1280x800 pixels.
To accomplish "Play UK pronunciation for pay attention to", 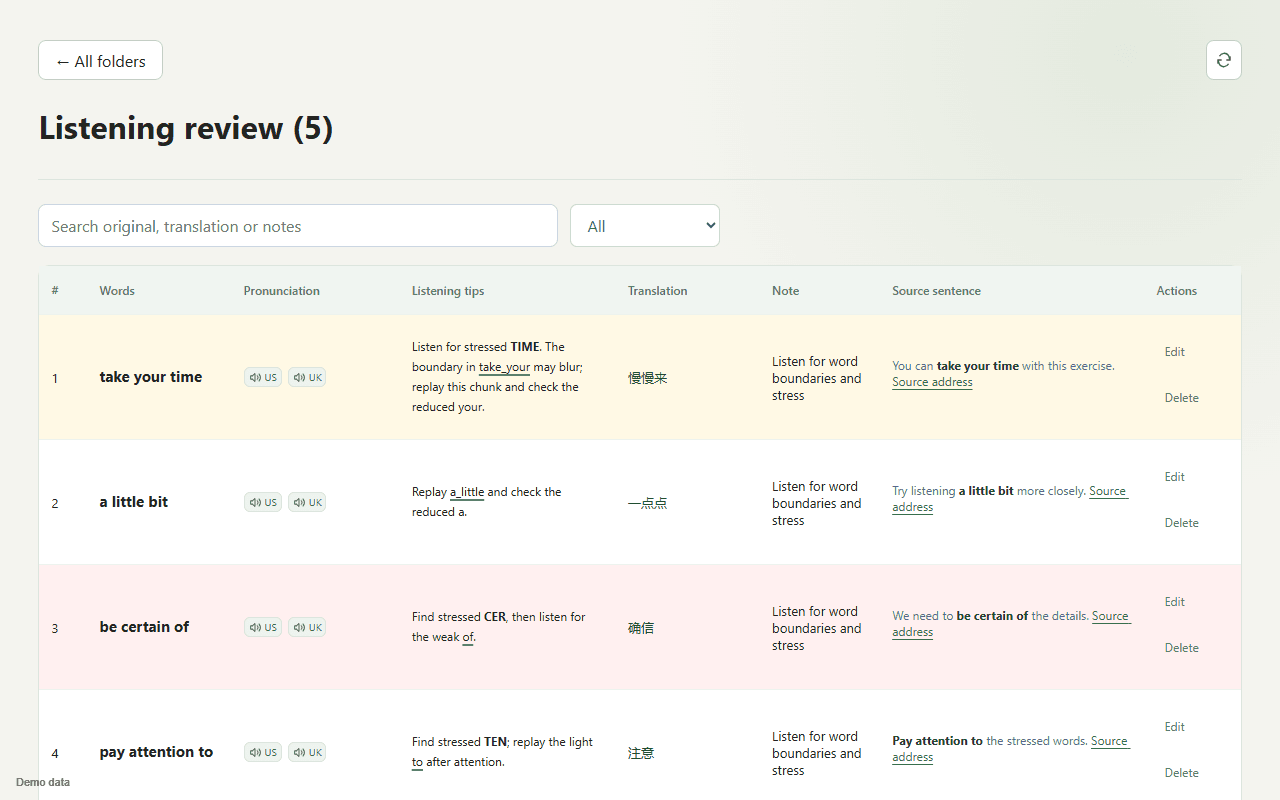I will [307, 752].
